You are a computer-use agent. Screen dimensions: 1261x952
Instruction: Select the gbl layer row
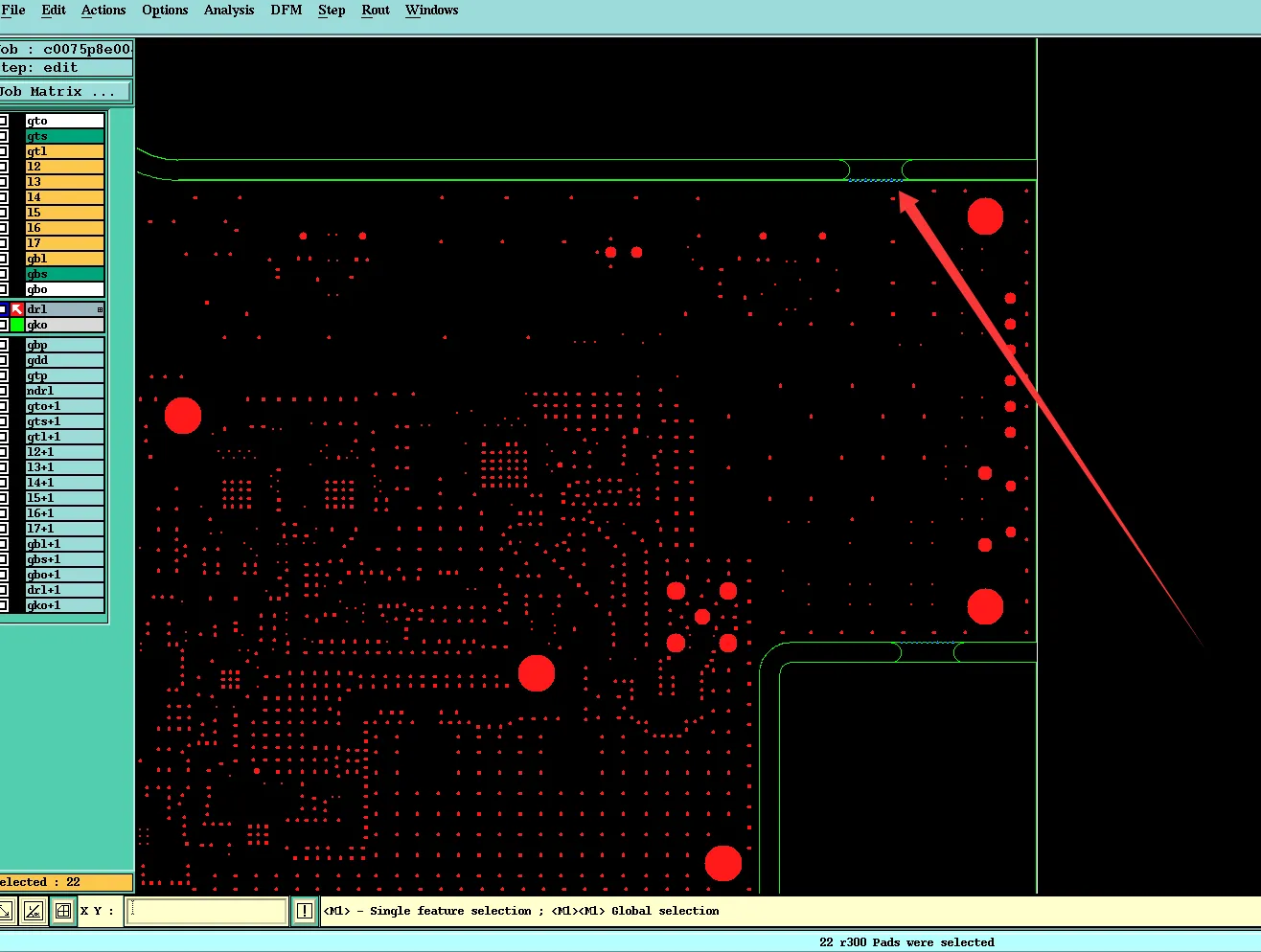(x=65, y=259)
